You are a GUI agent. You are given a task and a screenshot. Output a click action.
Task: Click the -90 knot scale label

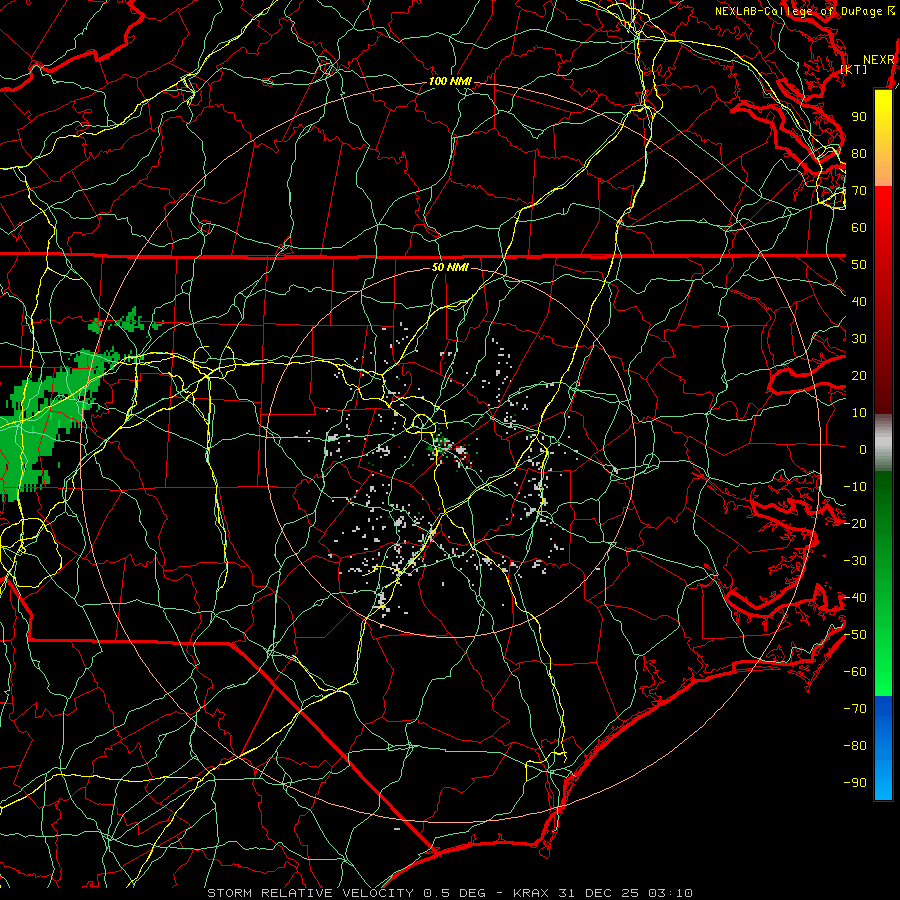(855, 783)
